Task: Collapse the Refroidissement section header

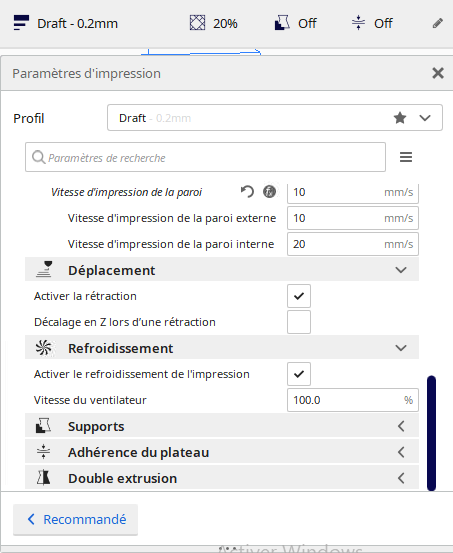Action: click(x=222, y=348)
